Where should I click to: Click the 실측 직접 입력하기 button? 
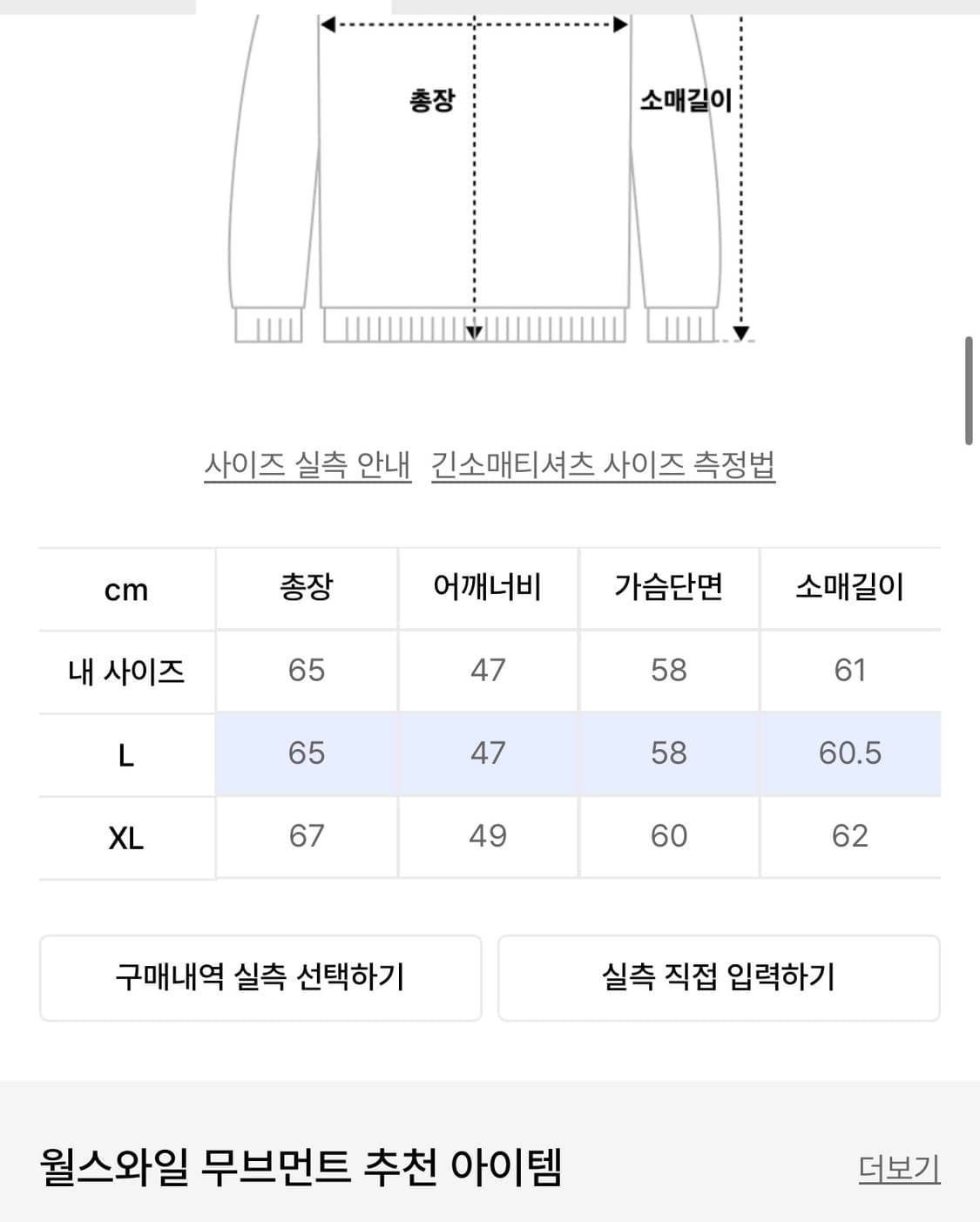click(x=720, y=978)
